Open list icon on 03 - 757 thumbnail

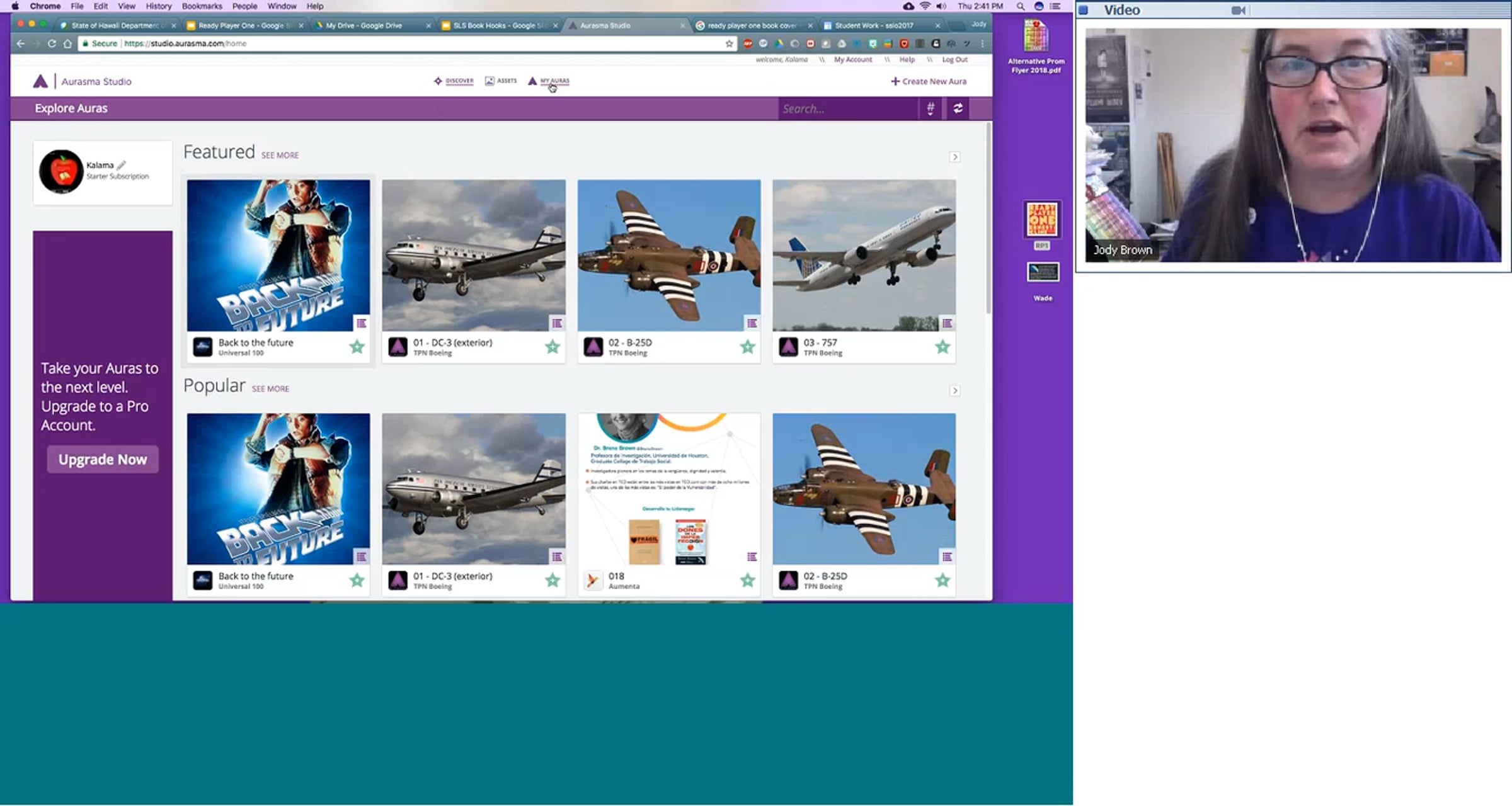point(947,323)
